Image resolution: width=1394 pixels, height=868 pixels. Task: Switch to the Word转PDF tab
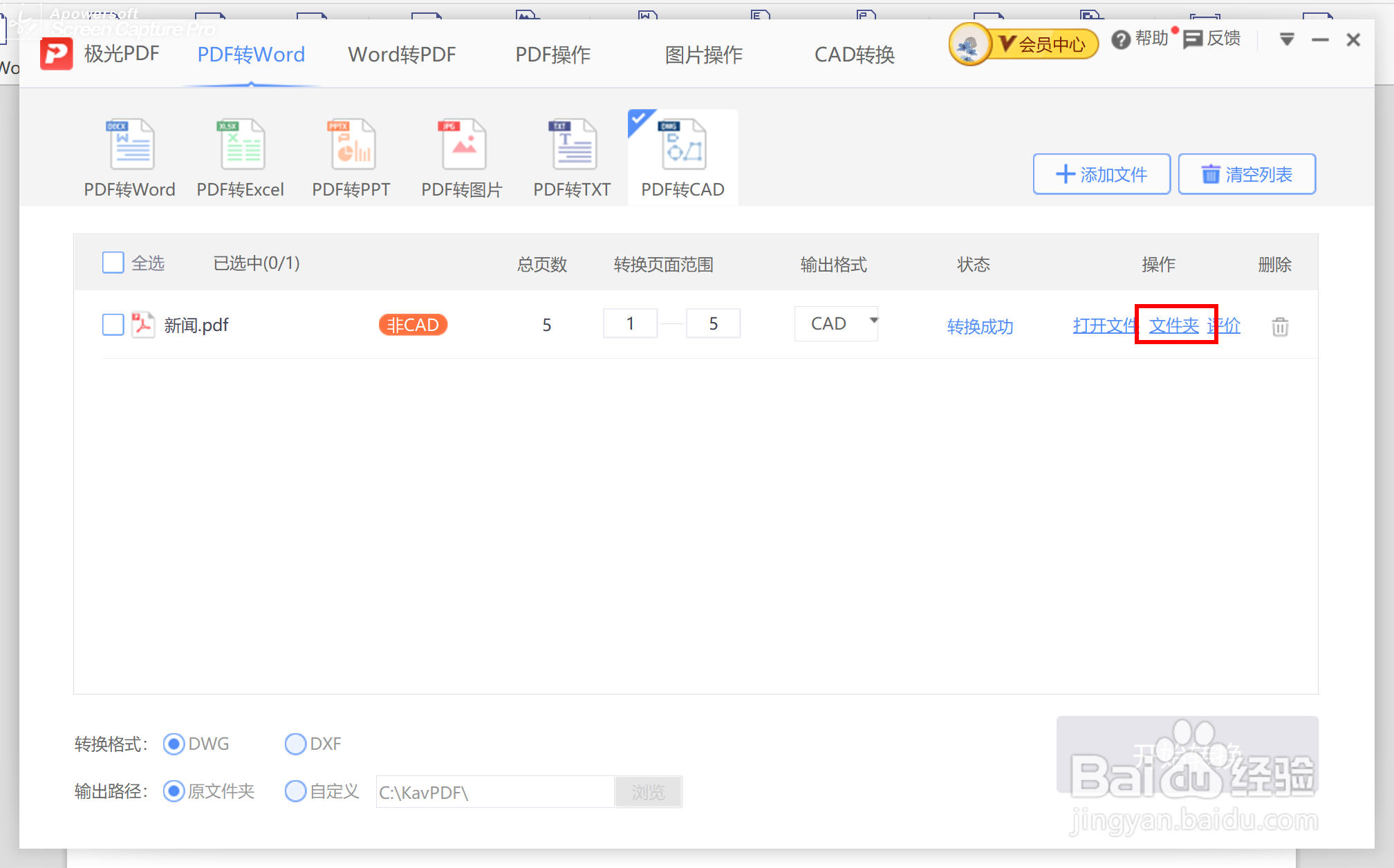pos(402,55)
